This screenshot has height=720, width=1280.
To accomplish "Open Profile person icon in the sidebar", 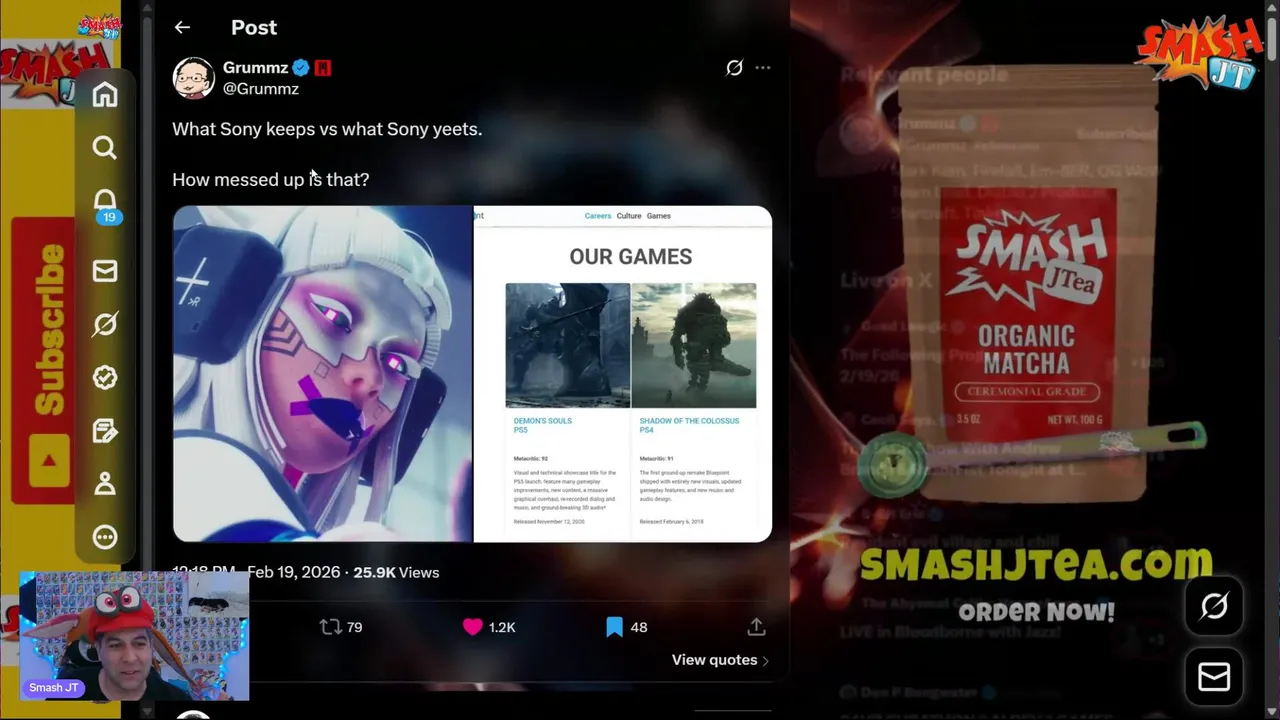I will click(105, 484).
